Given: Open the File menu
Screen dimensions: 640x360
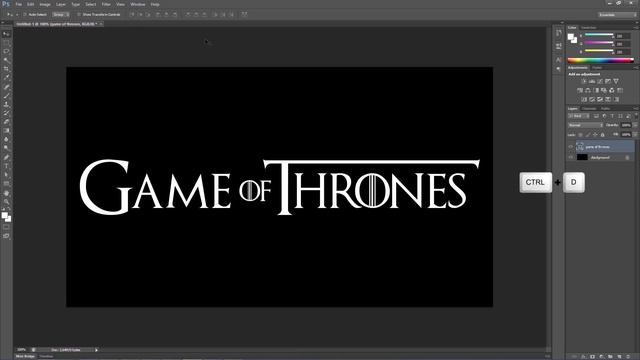Looking at the screenshot, I should [x=18, y=4].
